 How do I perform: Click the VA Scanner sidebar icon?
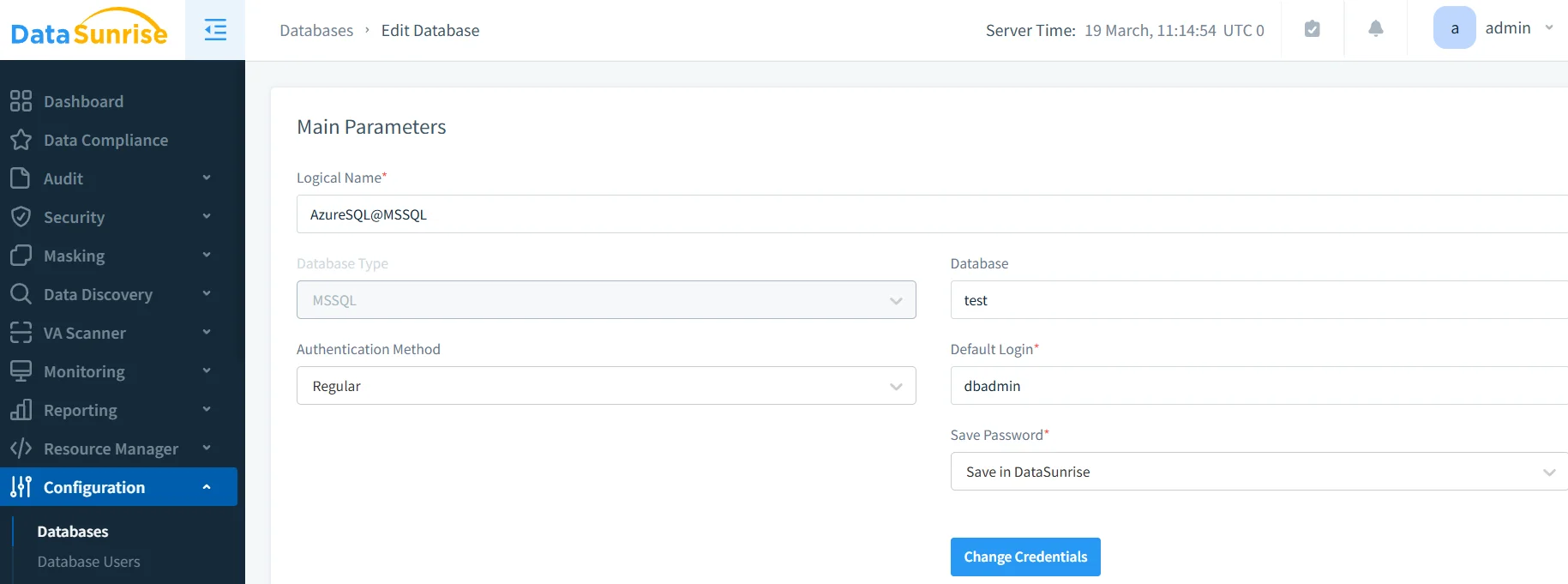21,333
